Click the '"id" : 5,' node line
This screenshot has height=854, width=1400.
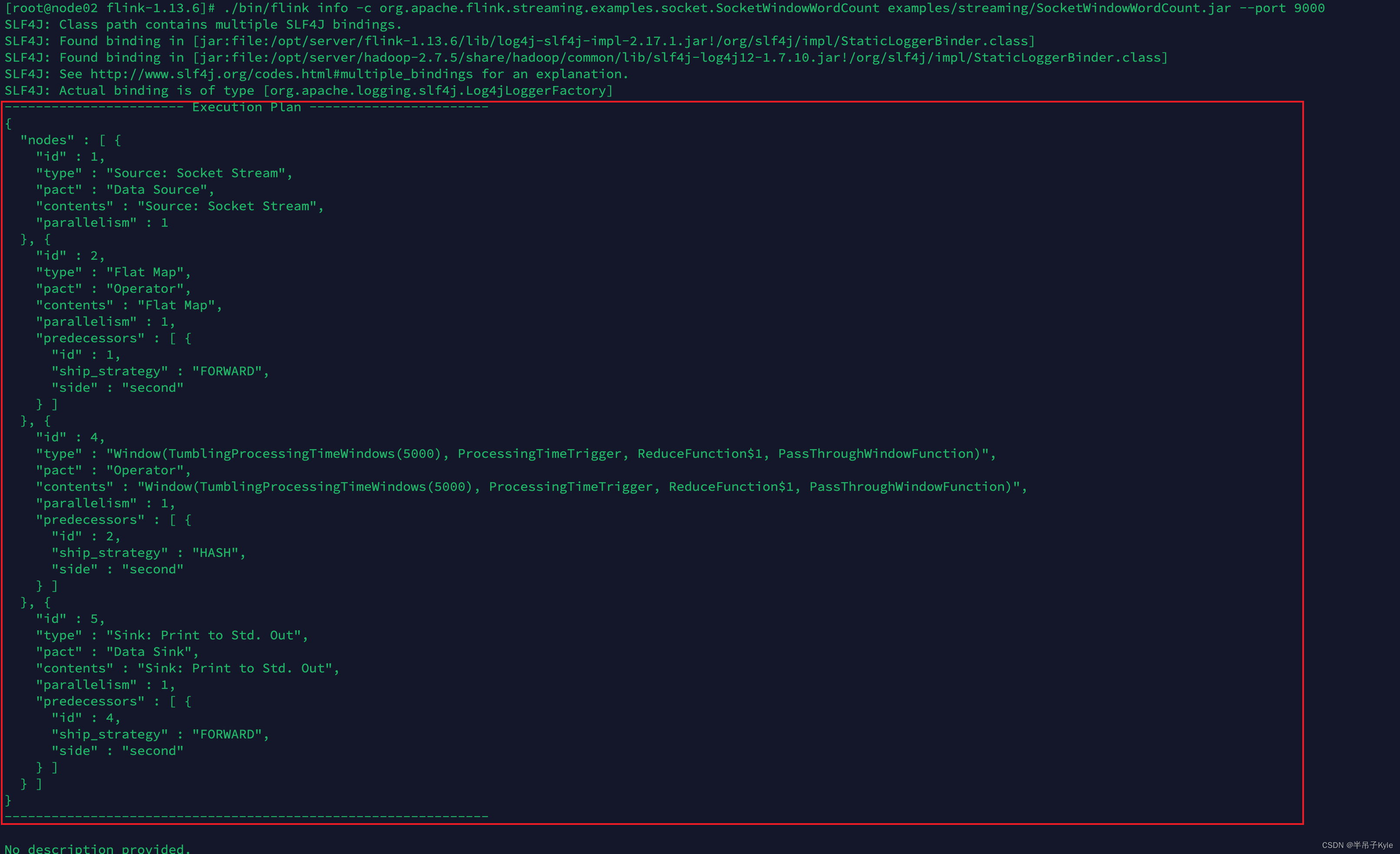(70, 619)
